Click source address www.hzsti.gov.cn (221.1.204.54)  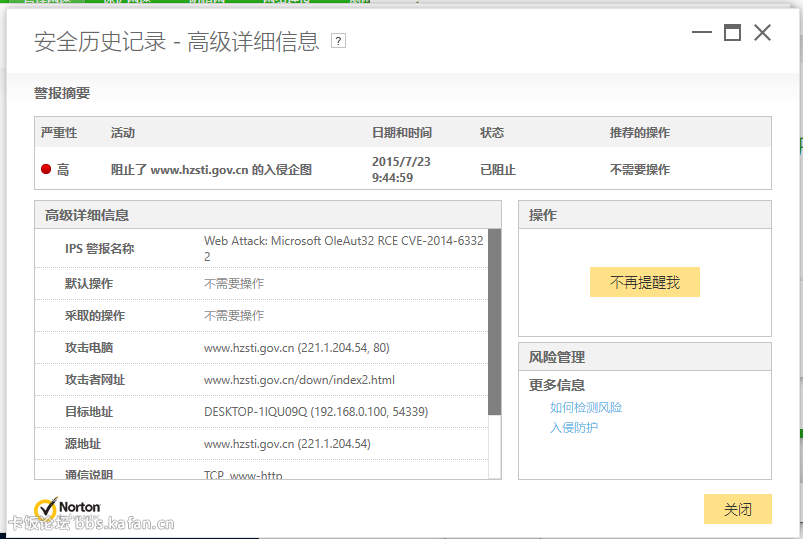tap(287, 444)
